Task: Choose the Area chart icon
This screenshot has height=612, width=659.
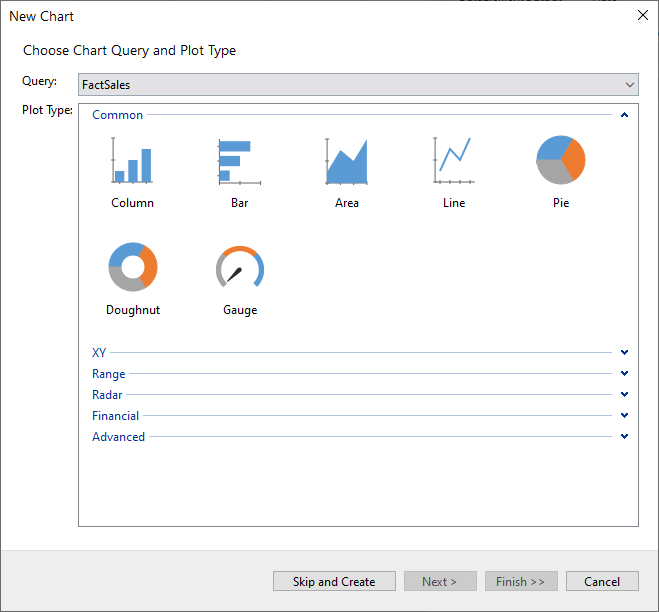Action: 347,161
